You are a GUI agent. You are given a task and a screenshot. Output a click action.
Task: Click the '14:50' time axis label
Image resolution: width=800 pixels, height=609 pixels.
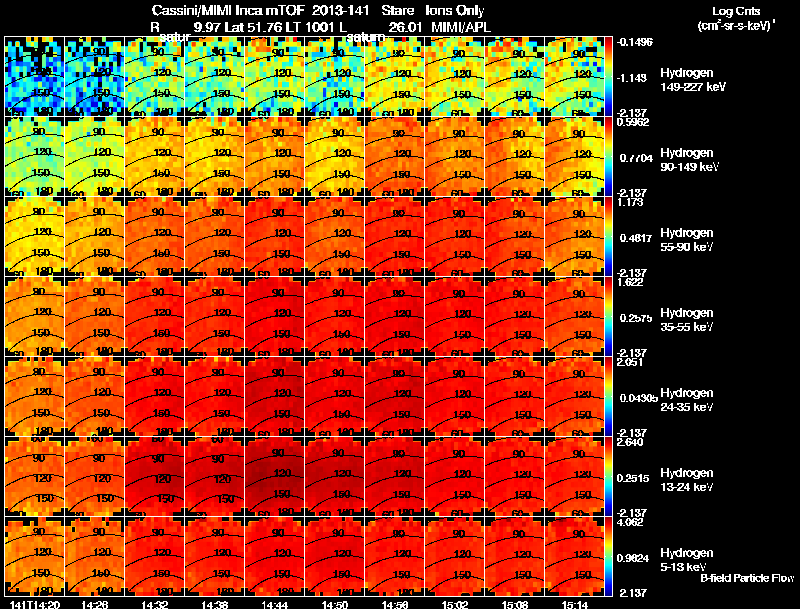point(335,604)
